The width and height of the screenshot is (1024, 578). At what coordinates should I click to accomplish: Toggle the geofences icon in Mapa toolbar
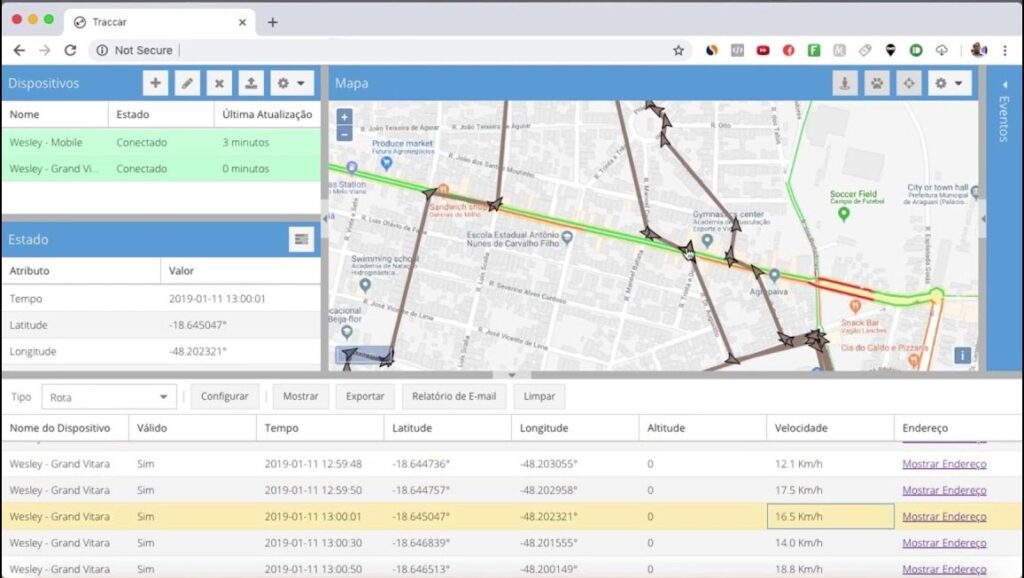(x=846, y=83)
